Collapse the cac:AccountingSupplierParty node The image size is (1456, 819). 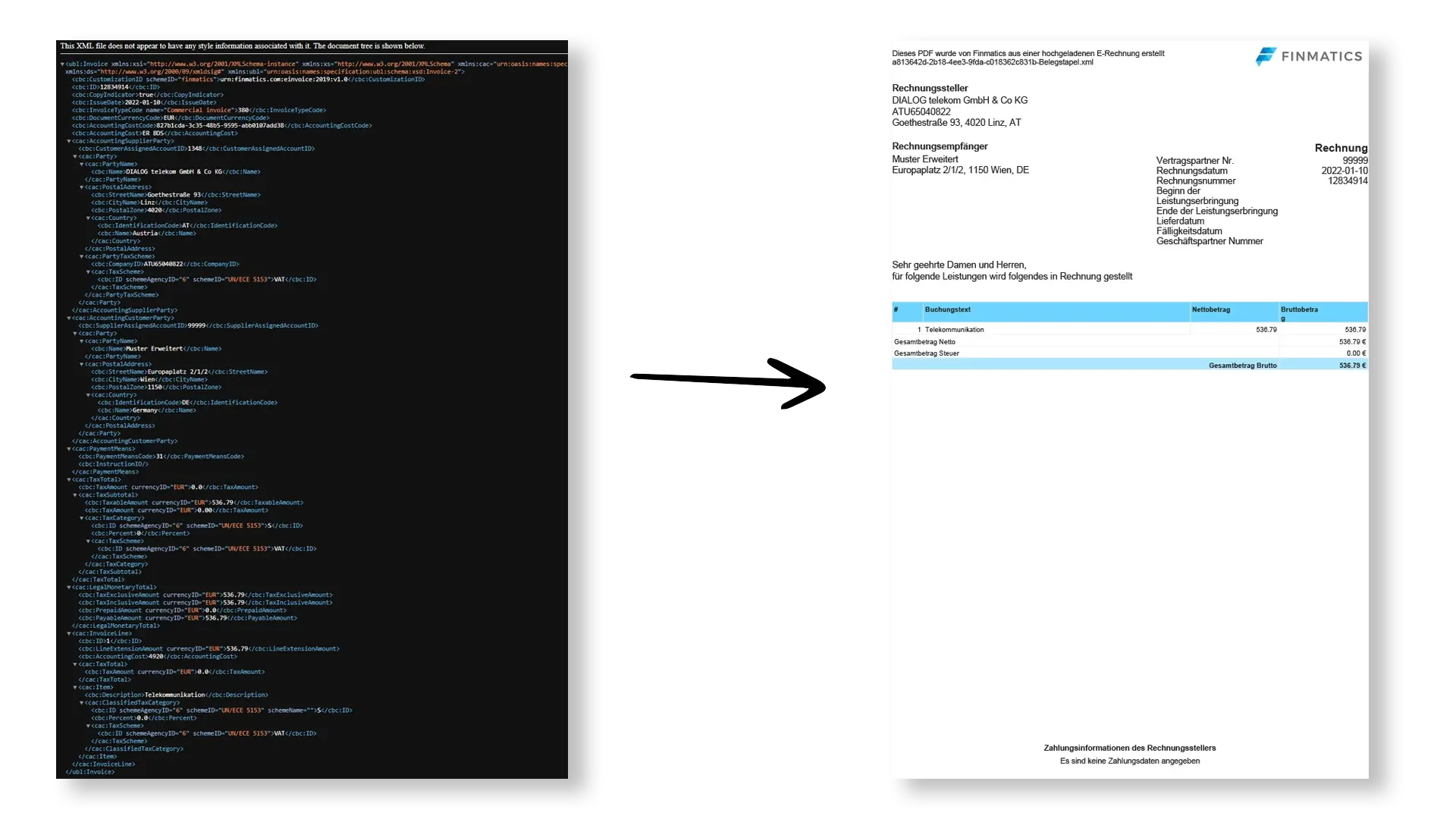pyautogui.click(x=69, y=141)
